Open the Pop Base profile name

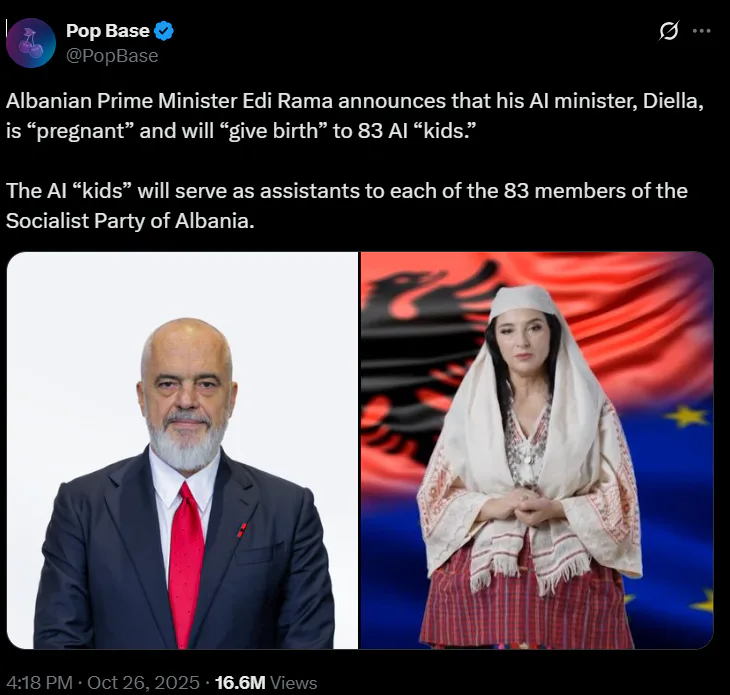108,31
